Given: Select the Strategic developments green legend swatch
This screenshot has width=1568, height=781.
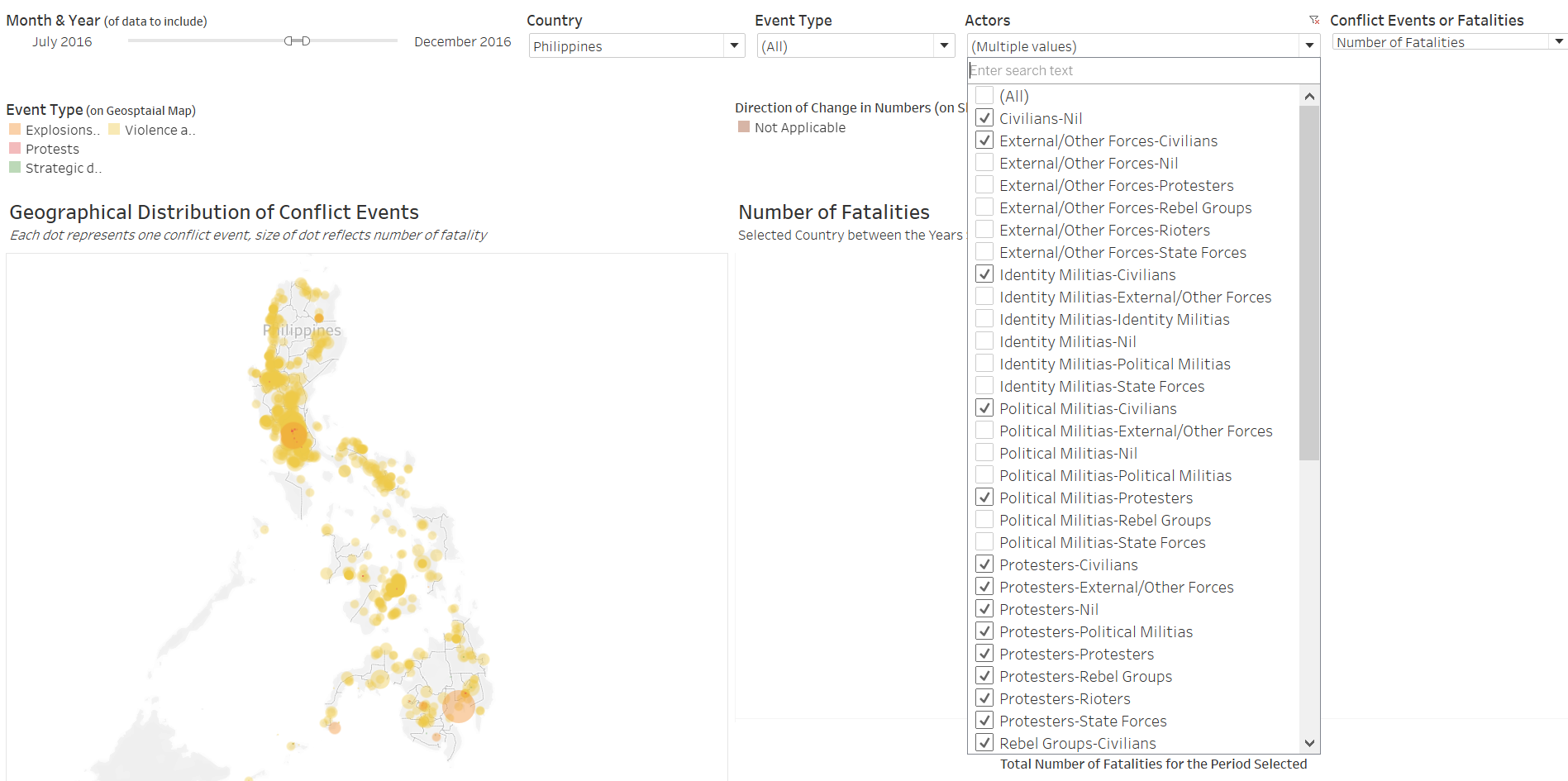Looking at the screenshot, I should (x=15, y=168).
